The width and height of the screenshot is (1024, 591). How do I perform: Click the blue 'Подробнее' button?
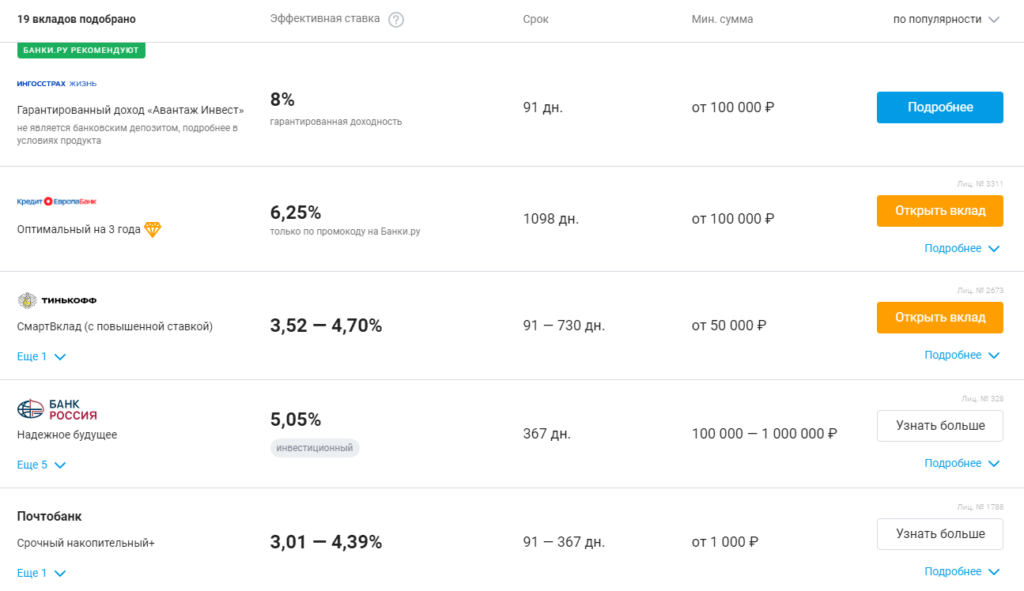[x=939, y=107]
